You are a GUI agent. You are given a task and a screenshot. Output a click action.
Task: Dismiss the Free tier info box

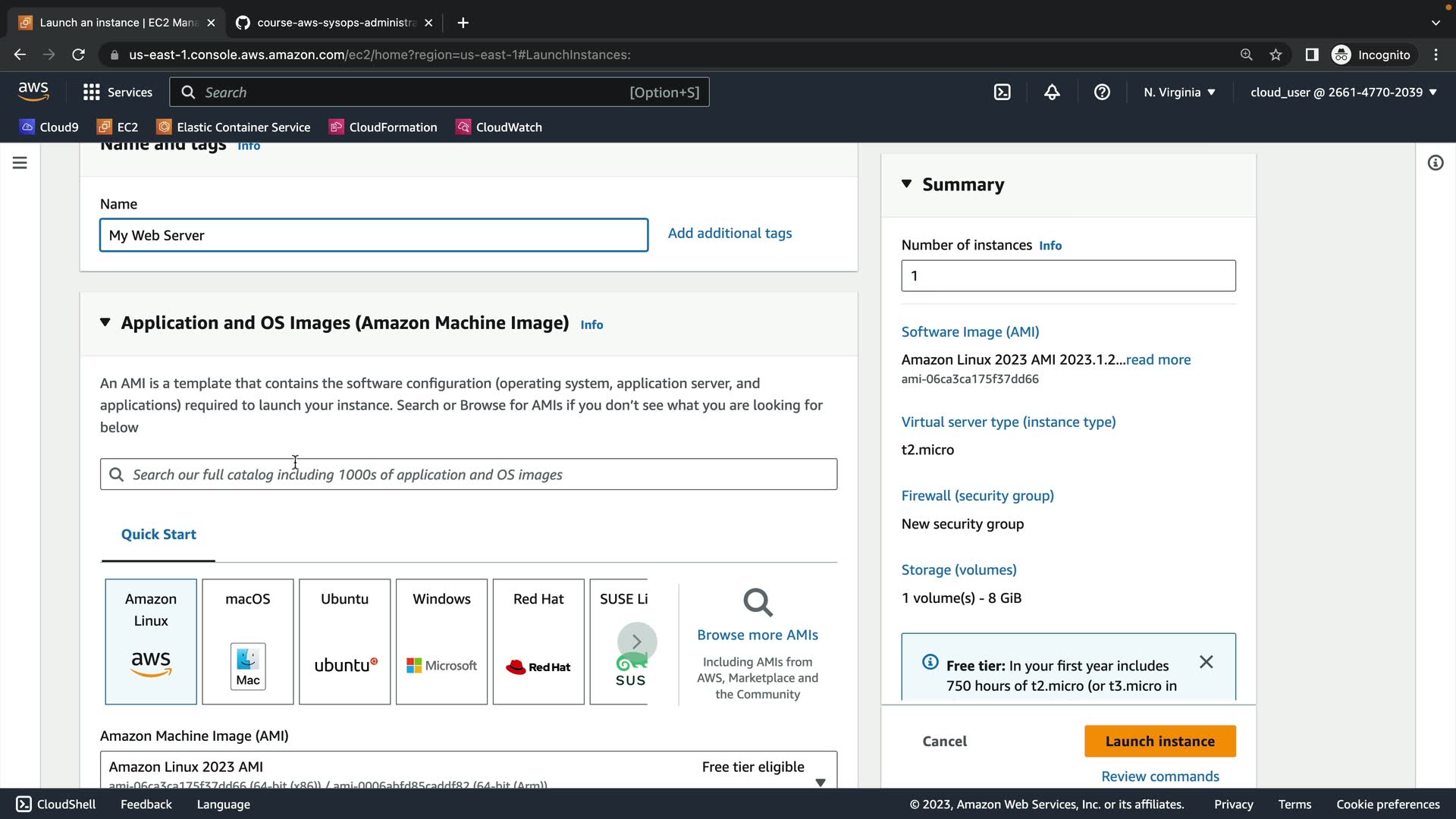click(x=1206, y=662)
